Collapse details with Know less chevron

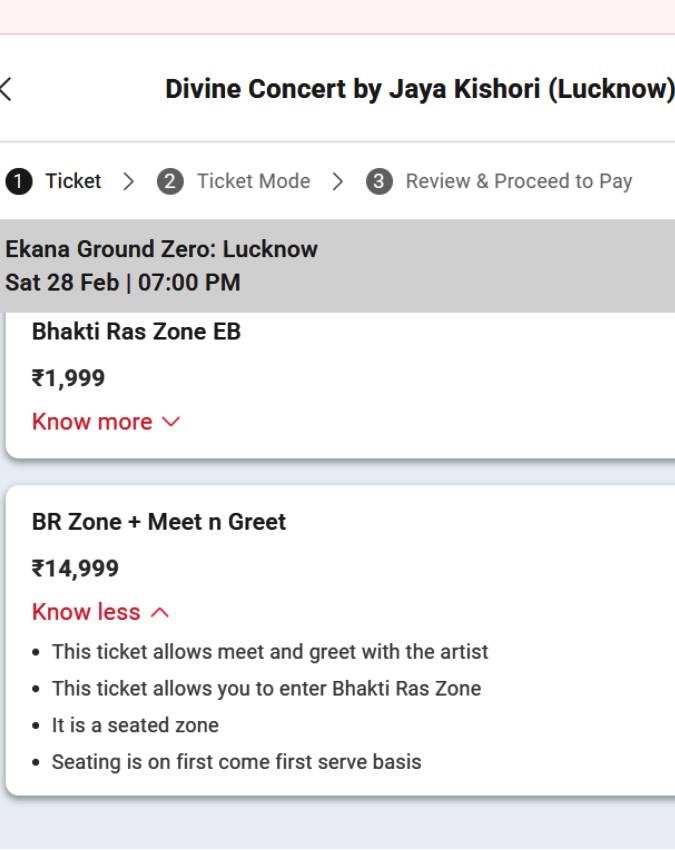click(160, 612)
